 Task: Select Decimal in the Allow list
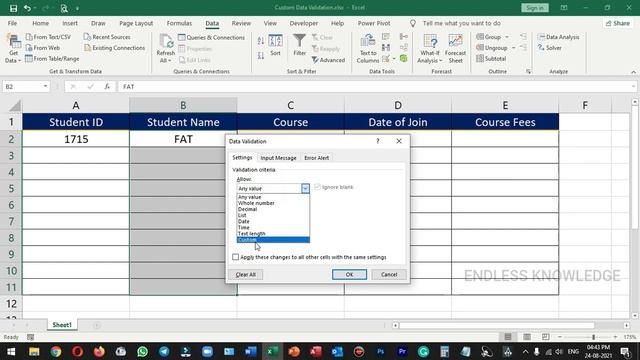click(273, 209)
